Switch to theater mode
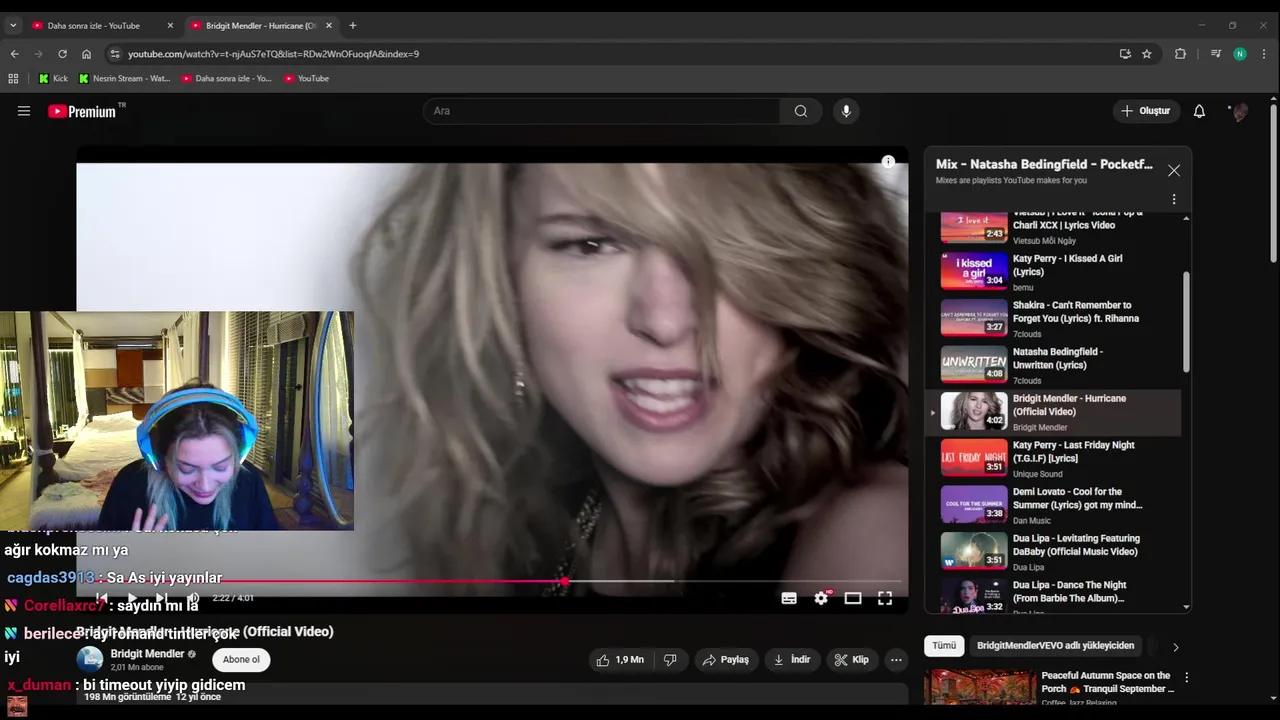The width and height of the screenshot is (1280, 720). [x=853, y=598]
